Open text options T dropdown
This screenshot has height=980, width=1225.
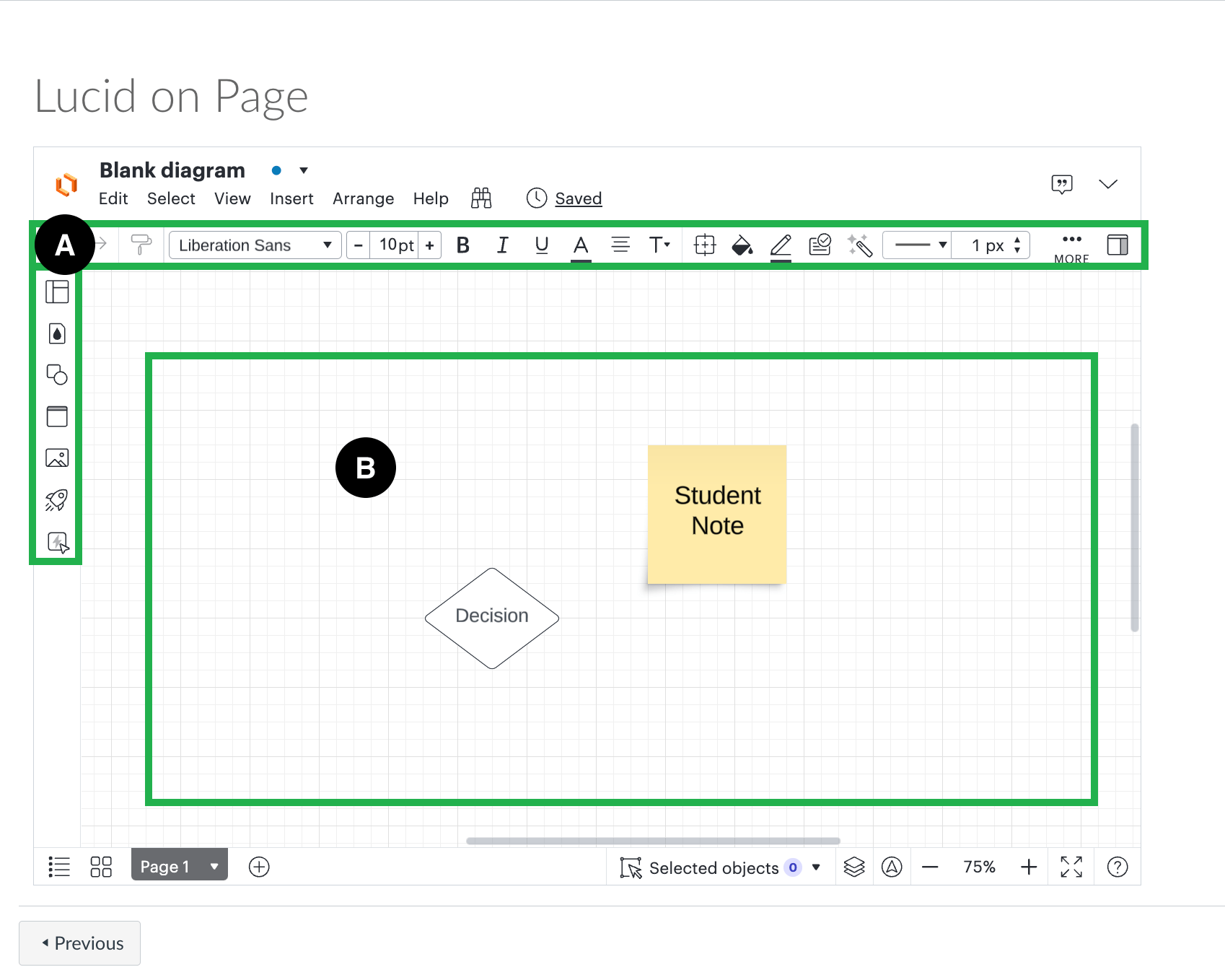(x=659, y=245)
